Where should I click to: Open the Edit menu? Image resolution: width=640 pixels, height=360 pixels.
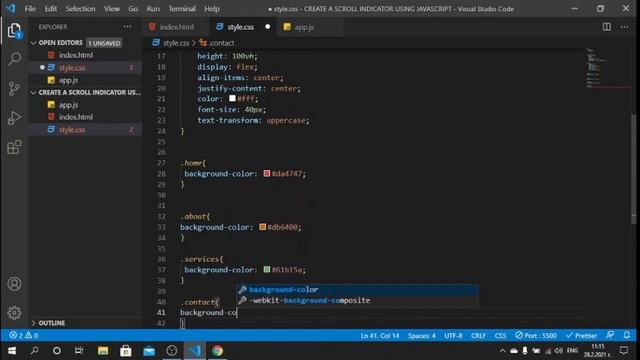(51, 9)
